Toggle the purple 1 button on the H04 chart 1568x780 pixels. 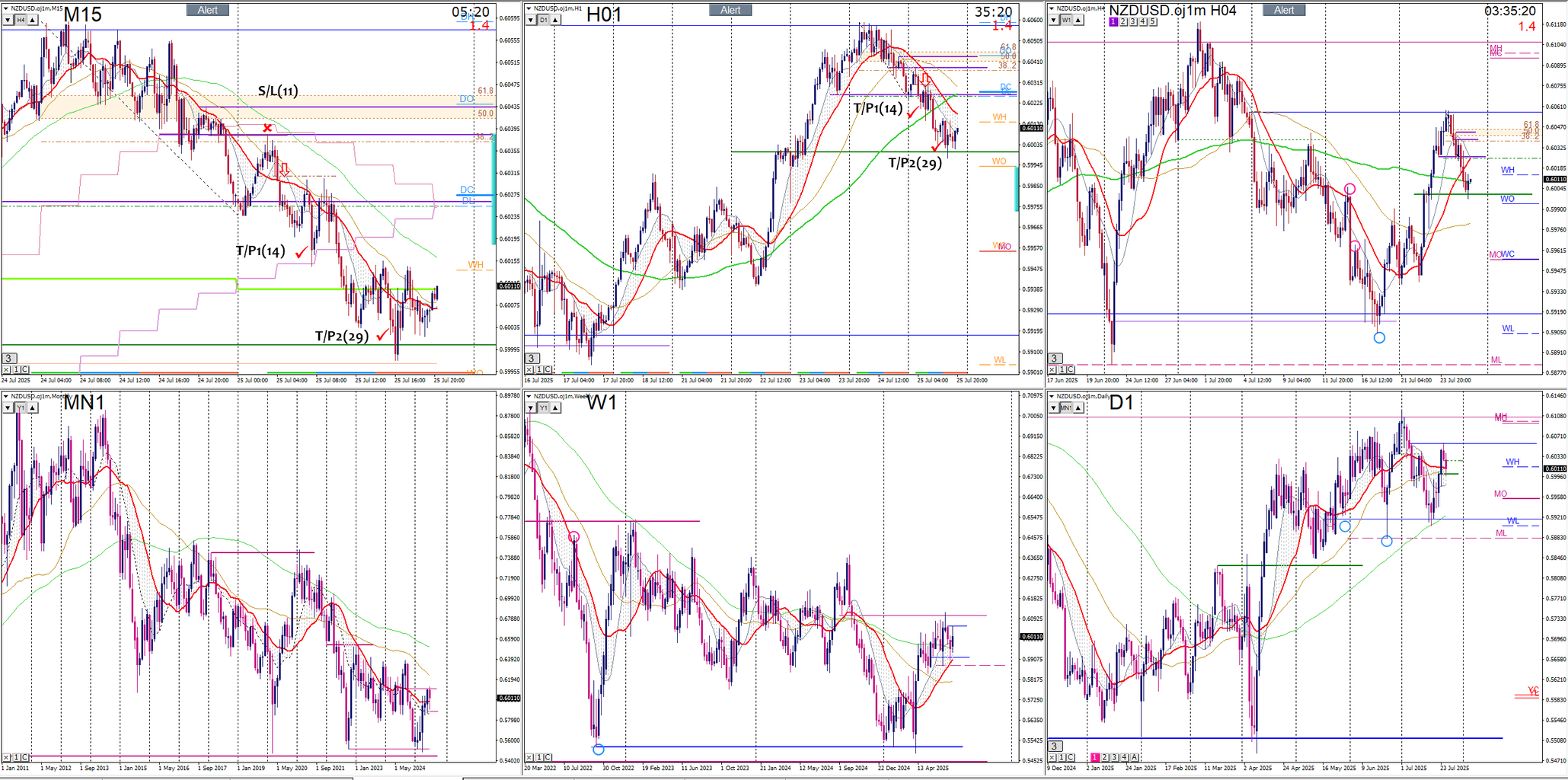click(x=1113, y=22)
